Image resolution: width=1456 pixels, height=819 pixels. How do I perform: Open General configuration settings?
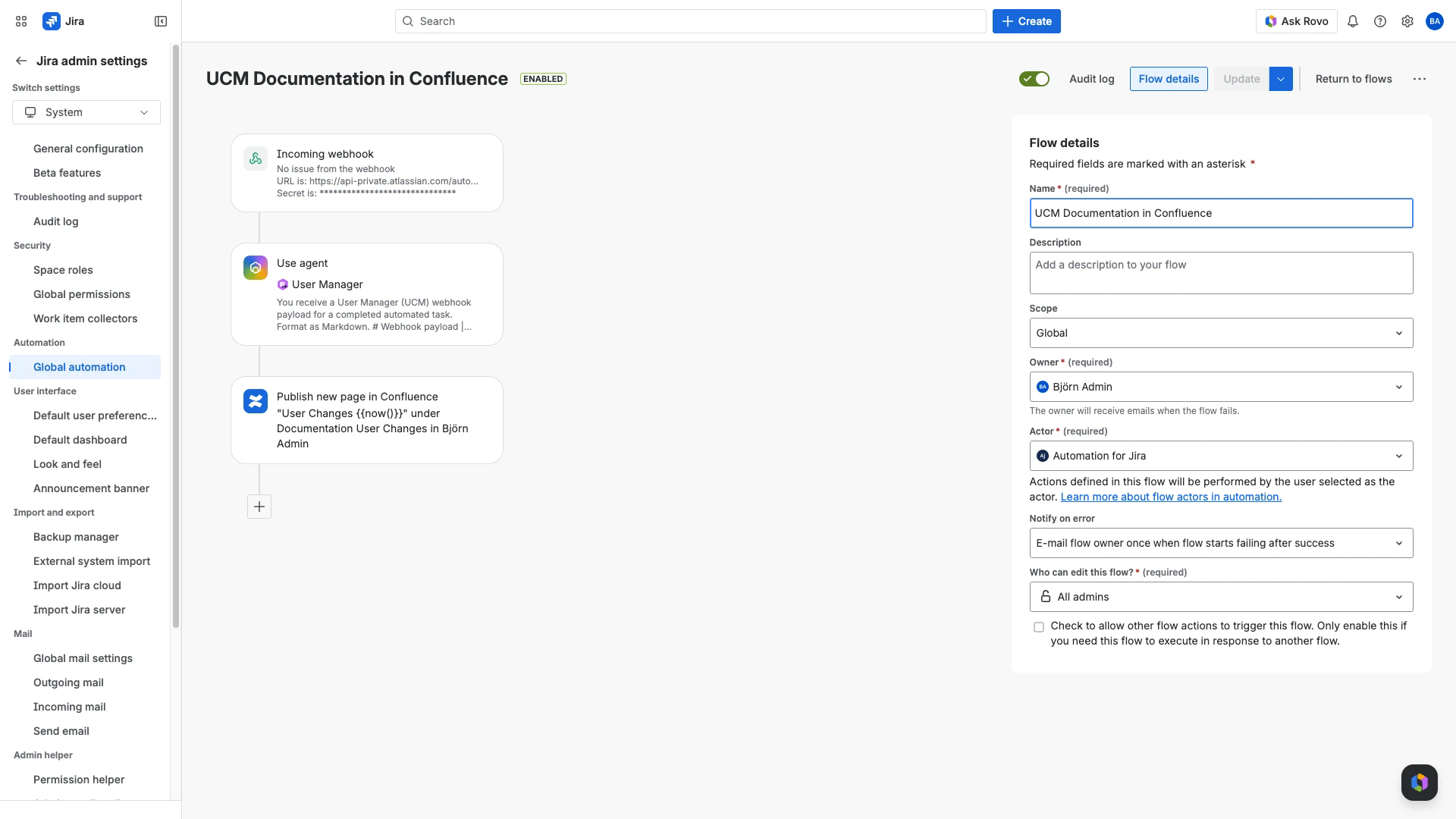88,149
